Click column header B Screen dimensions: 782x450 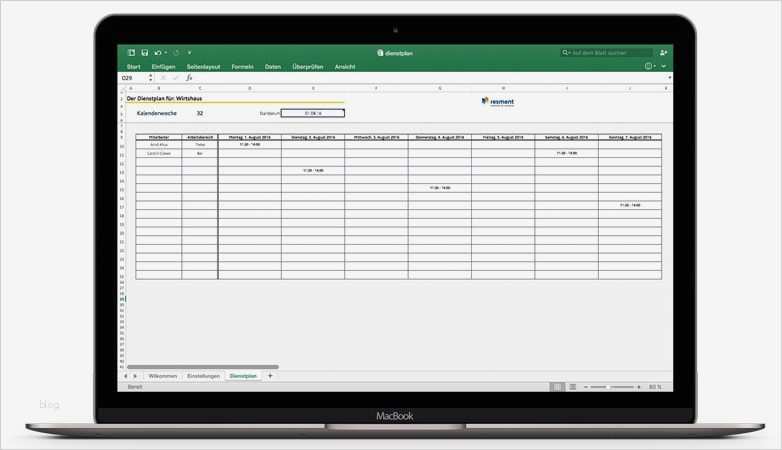pyautogui.click(x=159, y=88)
